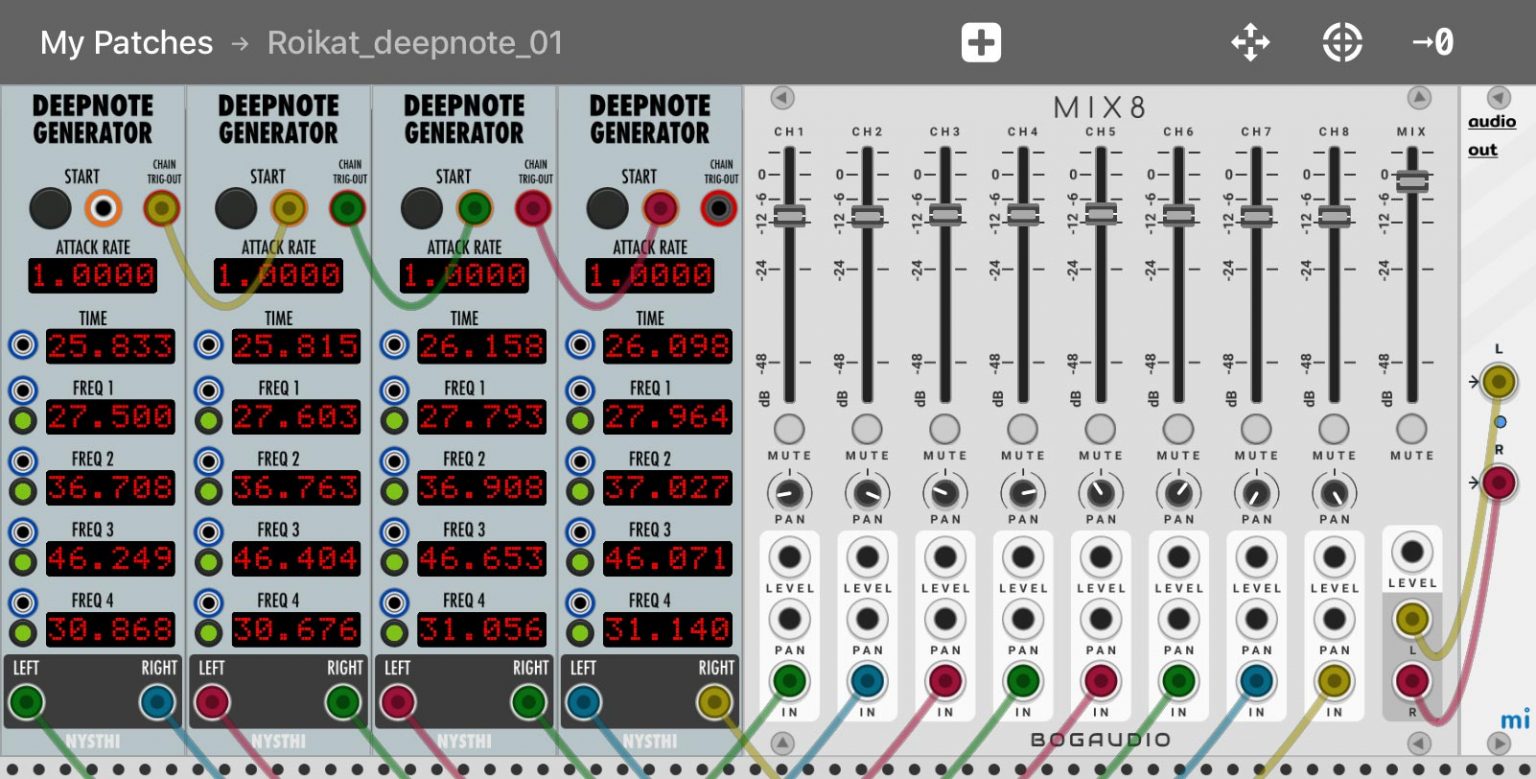This screenshot has height=779, width=1536.
Task: Click the MIX L output jack
Action: (x=1411, y=619)
